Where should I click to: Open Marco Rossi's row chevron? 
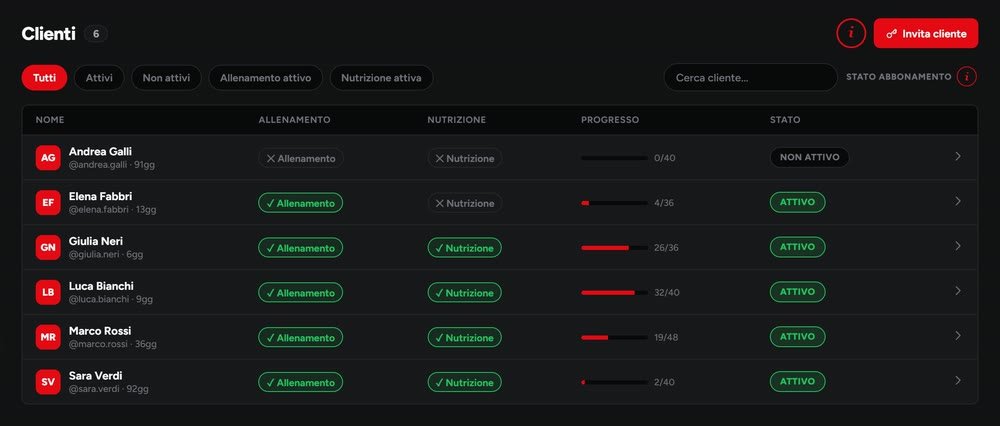click(x=958, y=335)
